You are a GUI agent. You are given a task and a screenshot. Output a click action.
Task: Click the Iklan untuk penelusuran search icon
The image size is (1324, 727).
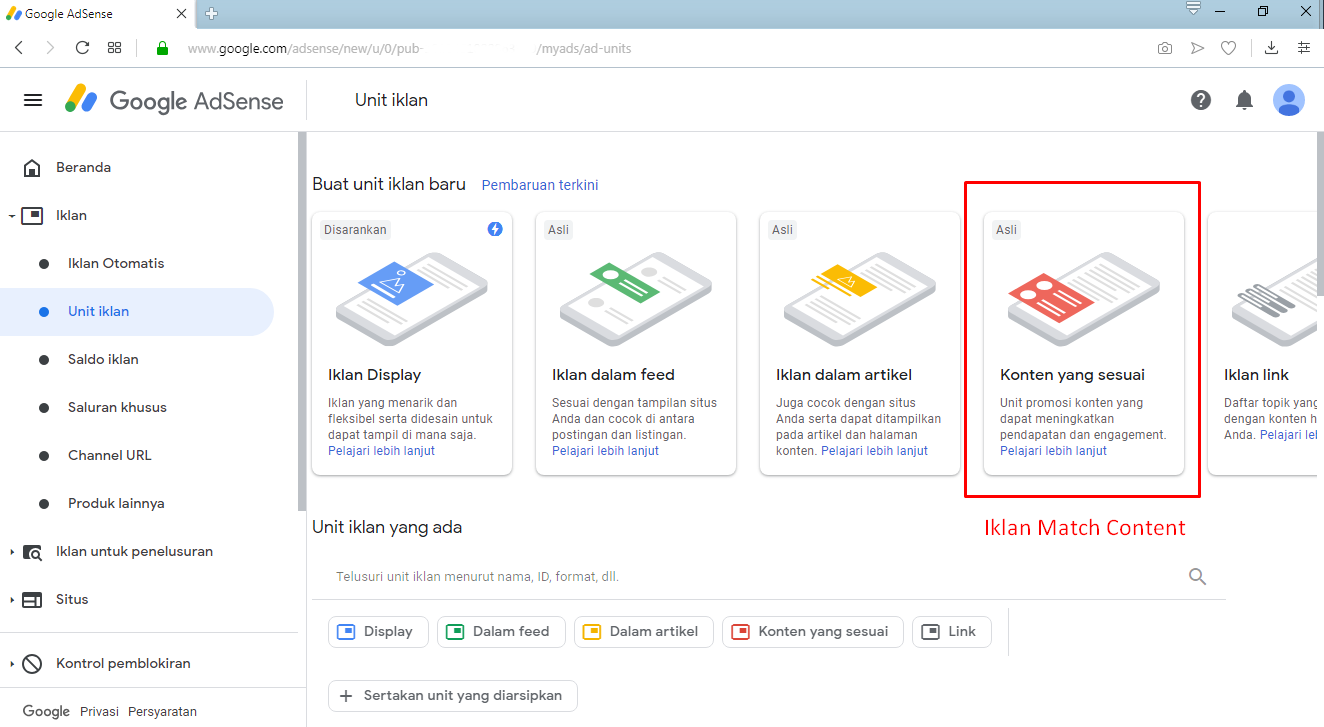pos(32,551)
